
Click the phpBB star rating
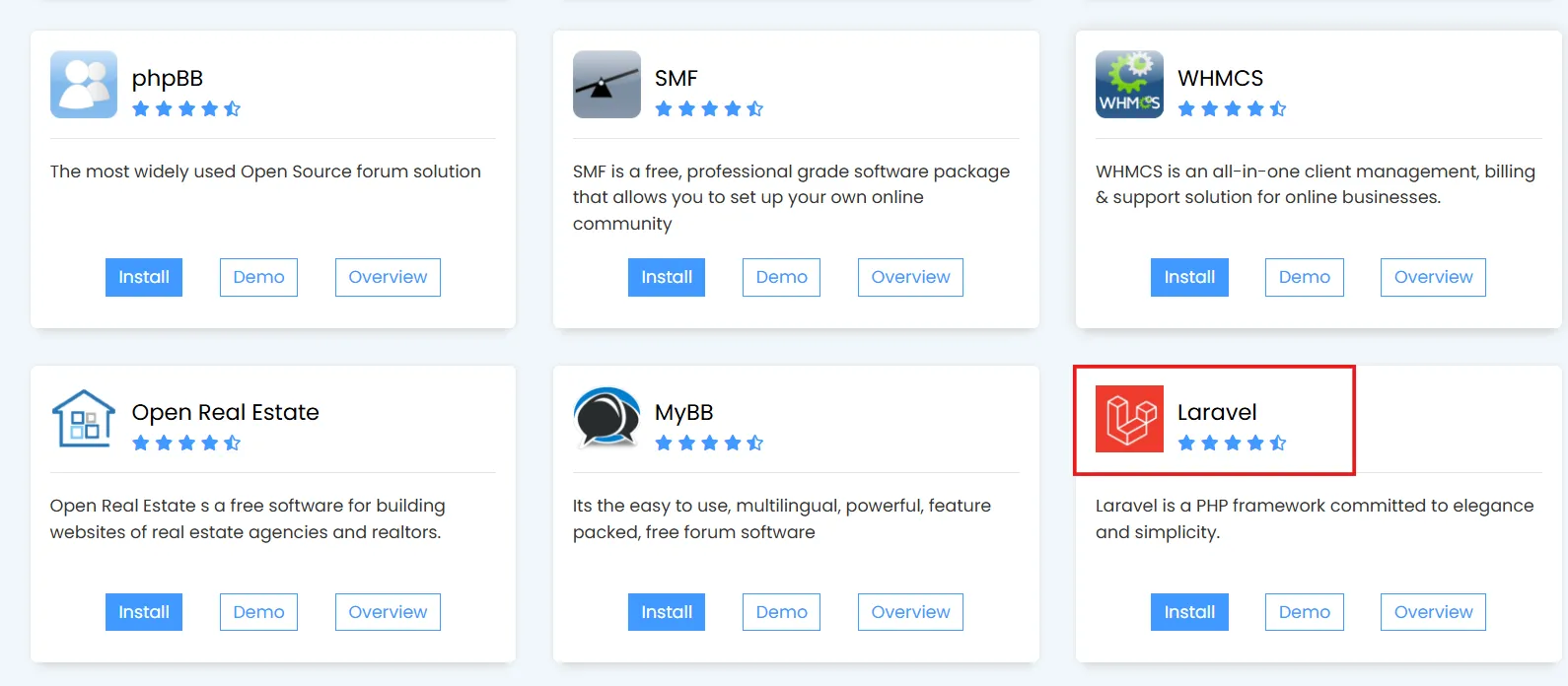tap(186, 108)
